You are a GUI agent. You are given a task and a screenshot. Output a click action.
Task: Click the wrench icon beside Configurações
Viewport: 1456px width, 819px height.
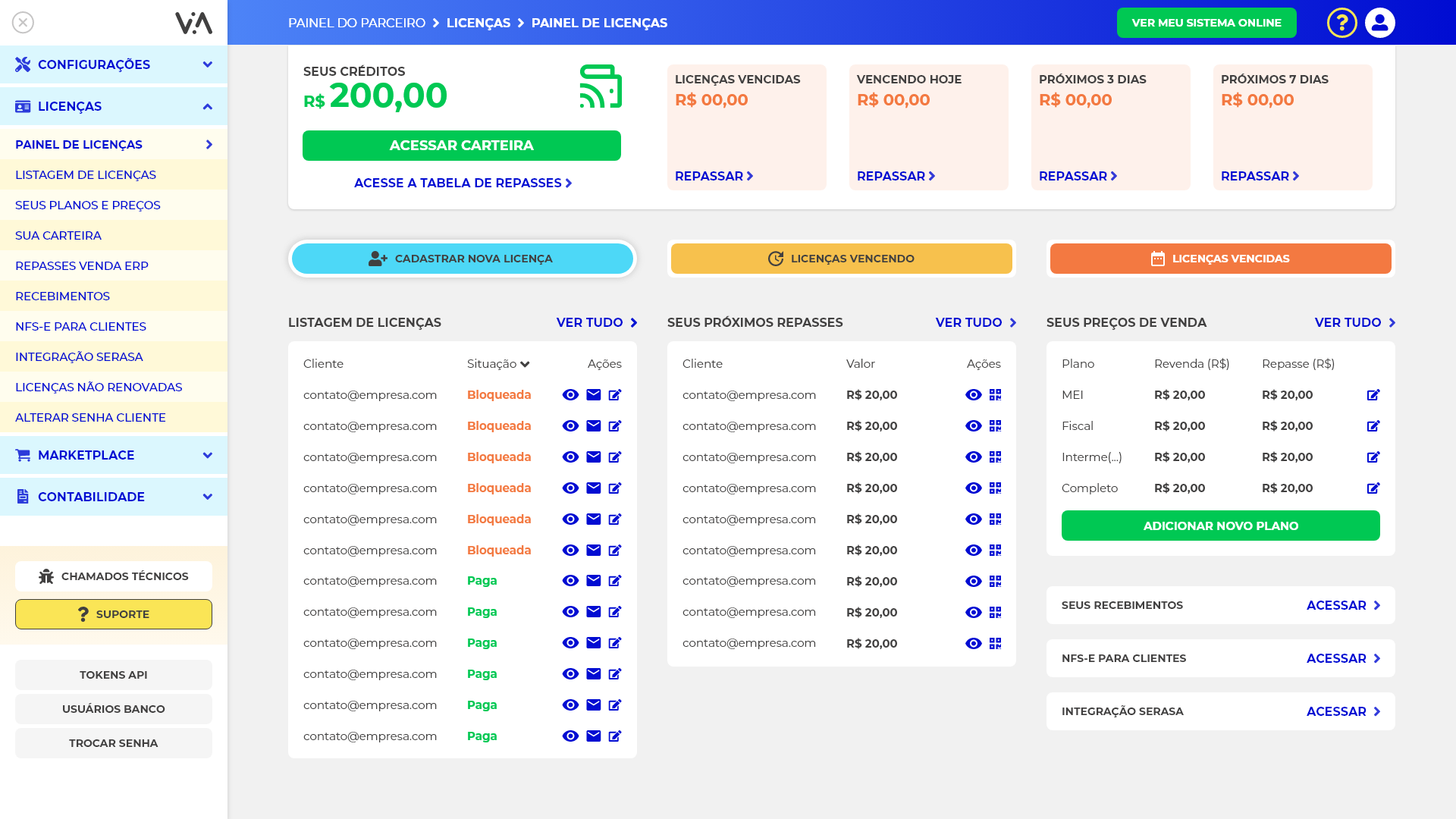click(23, 64)
